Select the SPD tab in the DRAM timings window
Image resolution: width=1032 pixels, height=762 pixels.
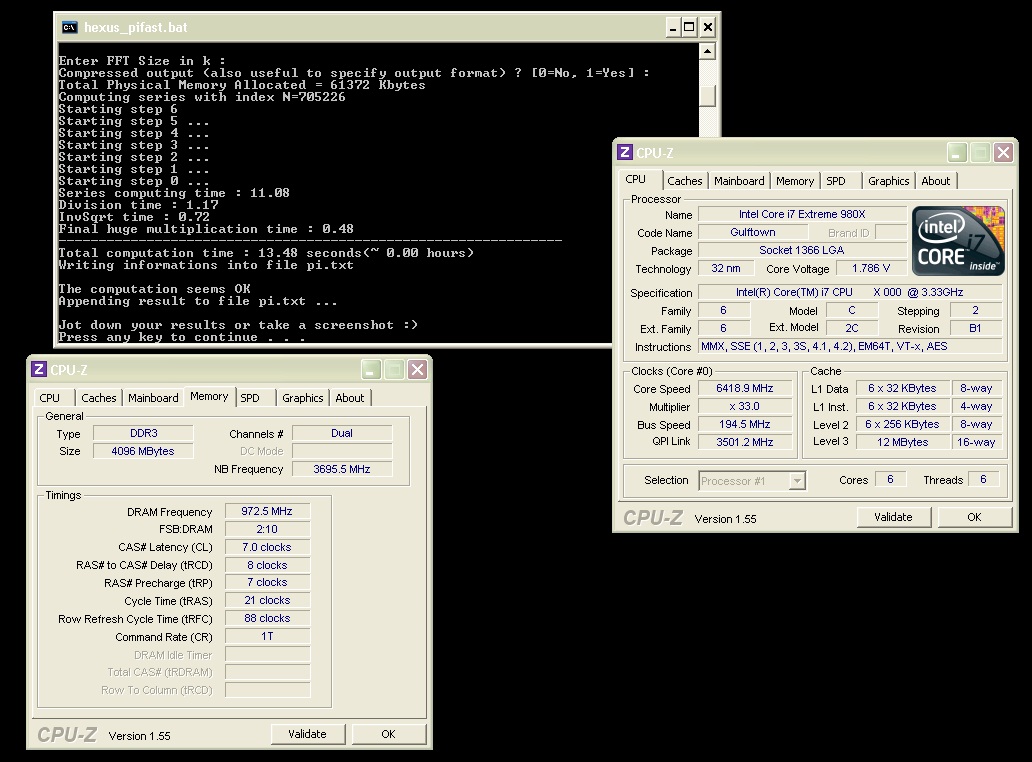250,398
